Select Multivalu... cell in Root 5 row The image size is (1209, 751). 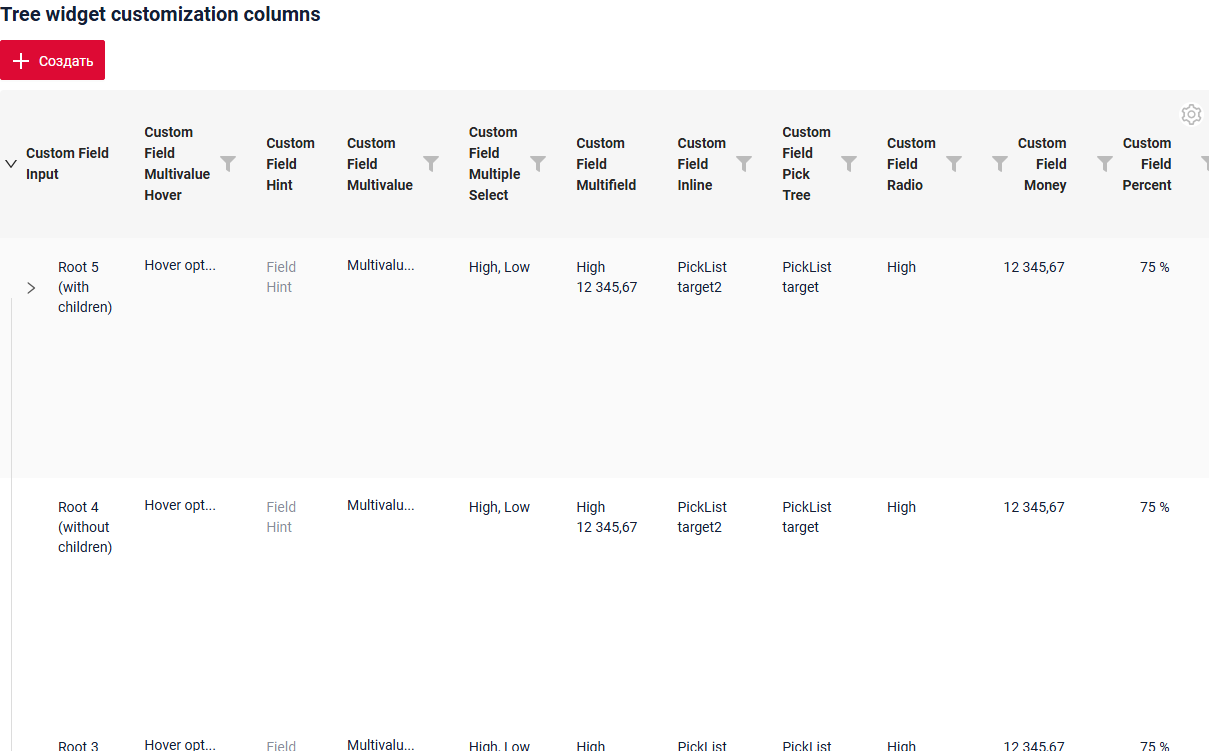[381, 265]
